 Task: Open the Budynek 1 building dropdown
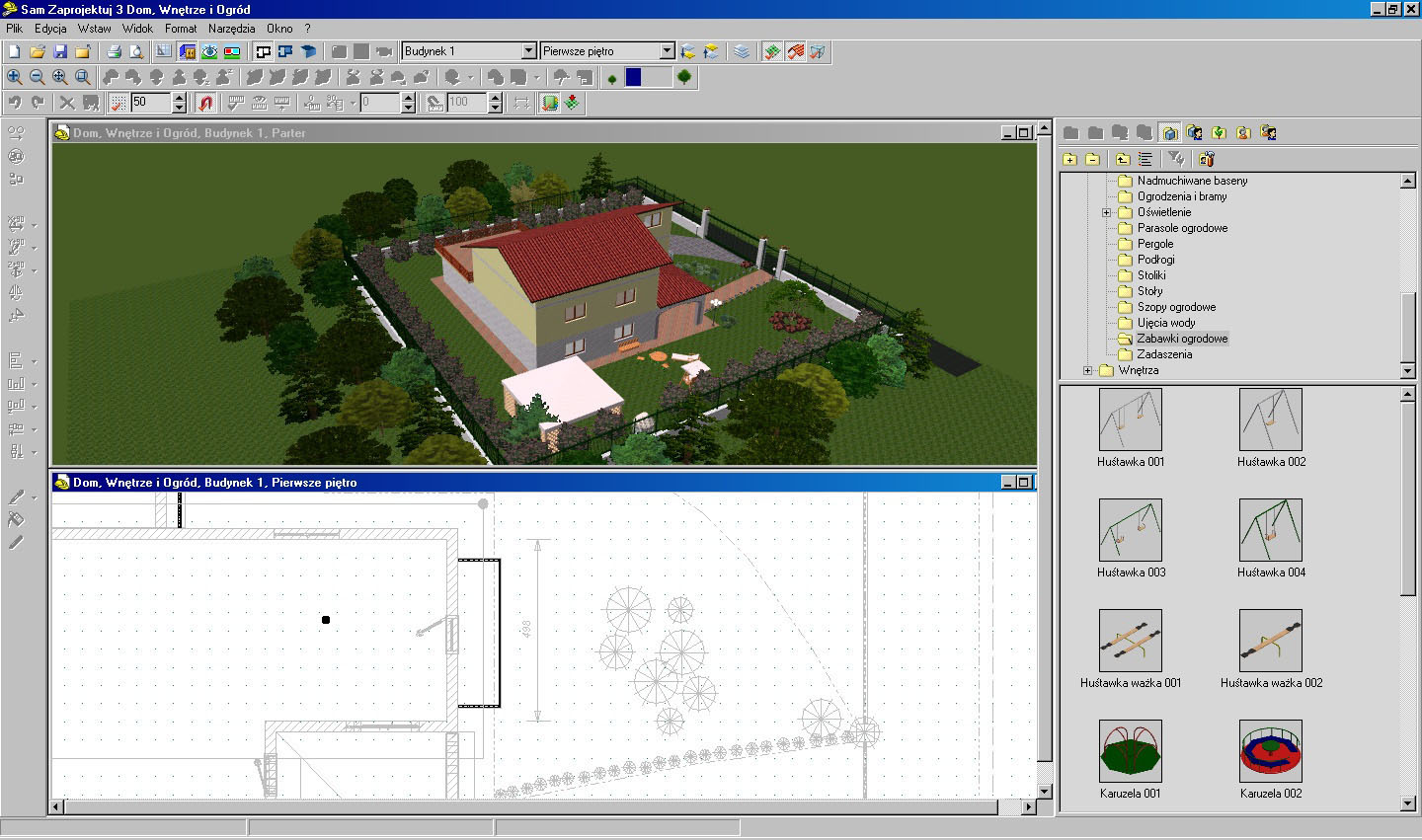(x=528, y=51)
